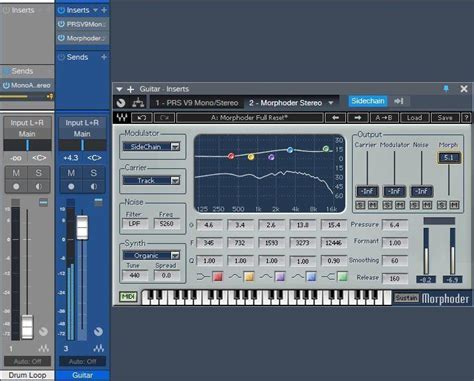Open Guitar channel automation wave icon
Viewport: 474px width, 381px height.
point(99,349)
